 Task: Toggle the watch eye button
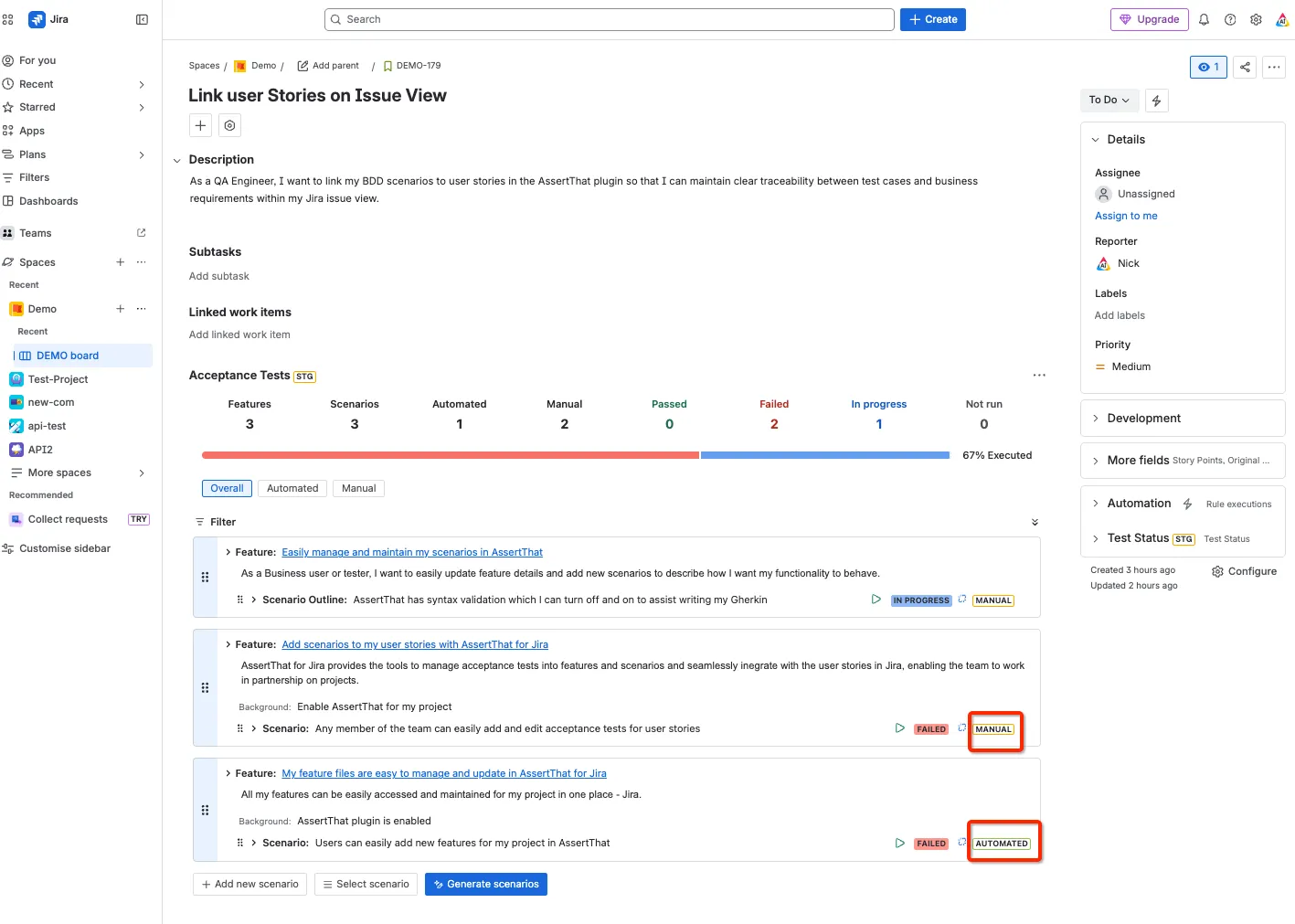(x=1208, y=67)
